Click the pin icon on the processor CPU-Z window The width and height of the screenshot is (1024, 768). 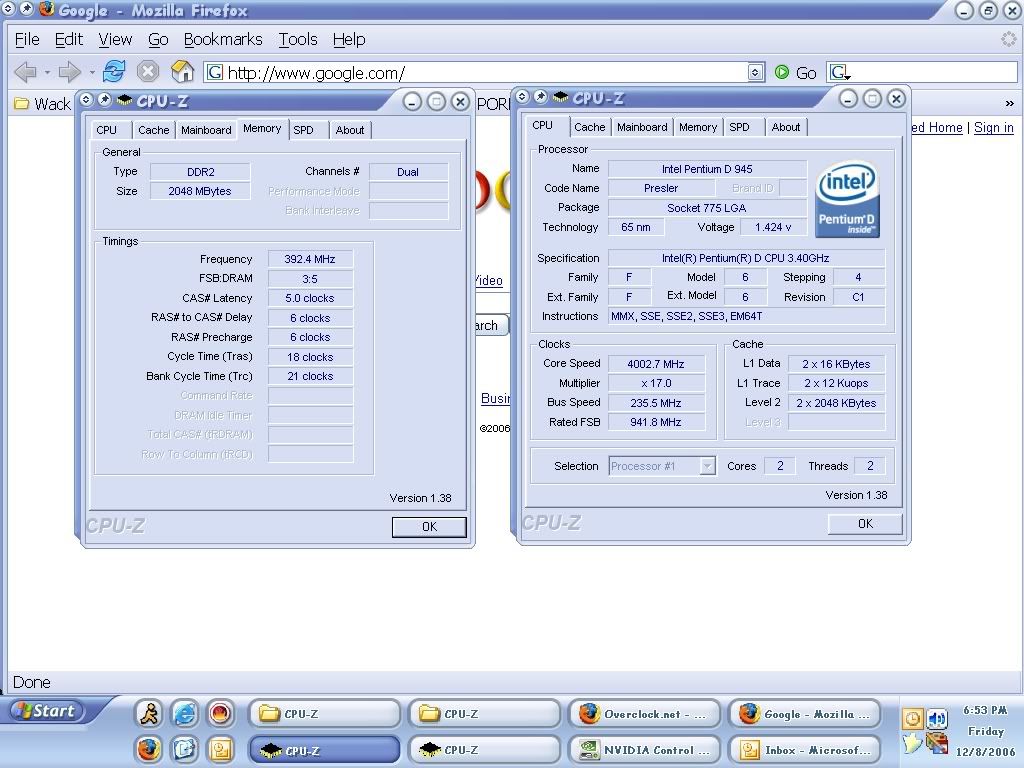coord(541,97)
